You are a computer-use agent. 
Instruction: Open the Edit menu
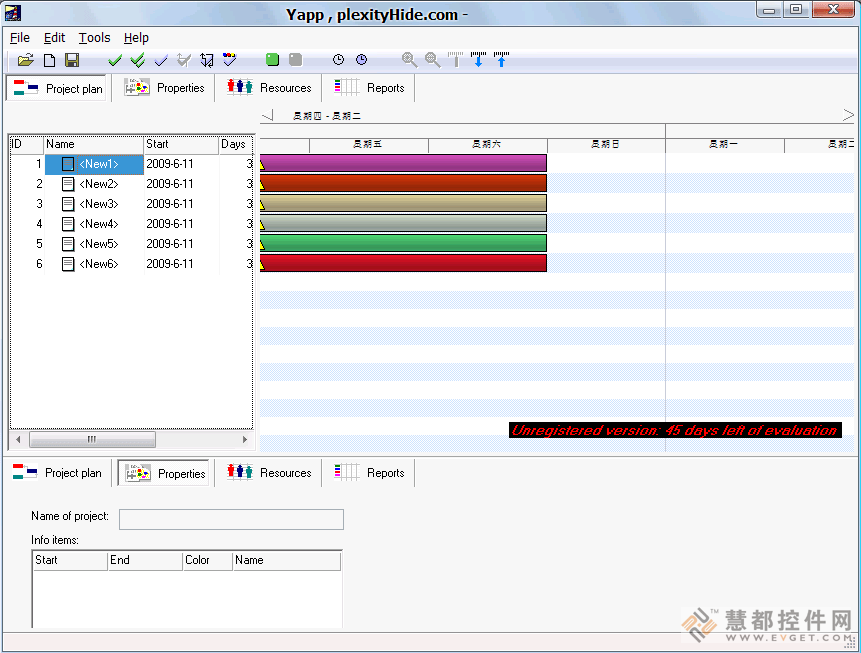[54, 38]
